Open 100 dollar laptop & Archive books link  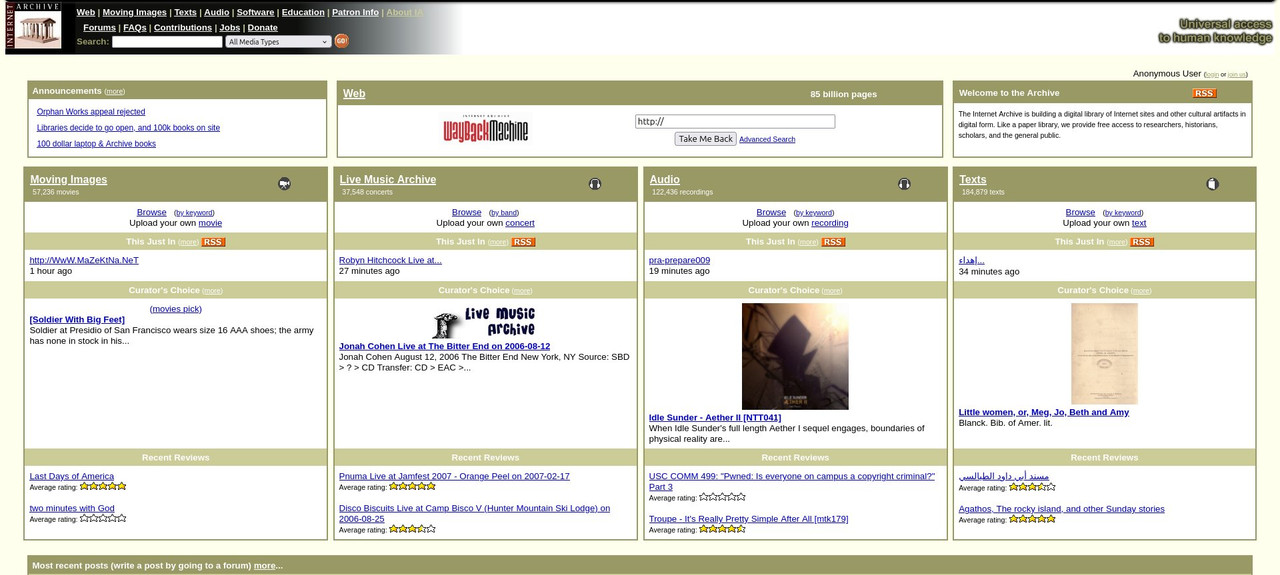point(96,144)
